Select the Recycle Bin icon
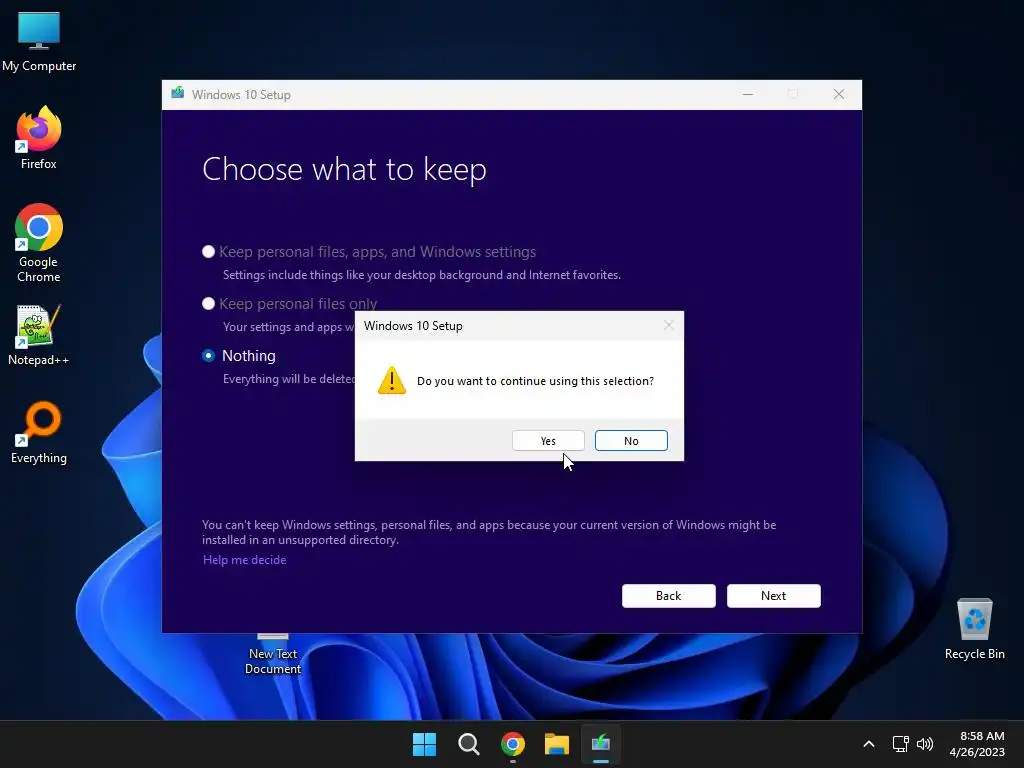The width and height of the screenshot is (1024, 768). (x=974, y=629)
